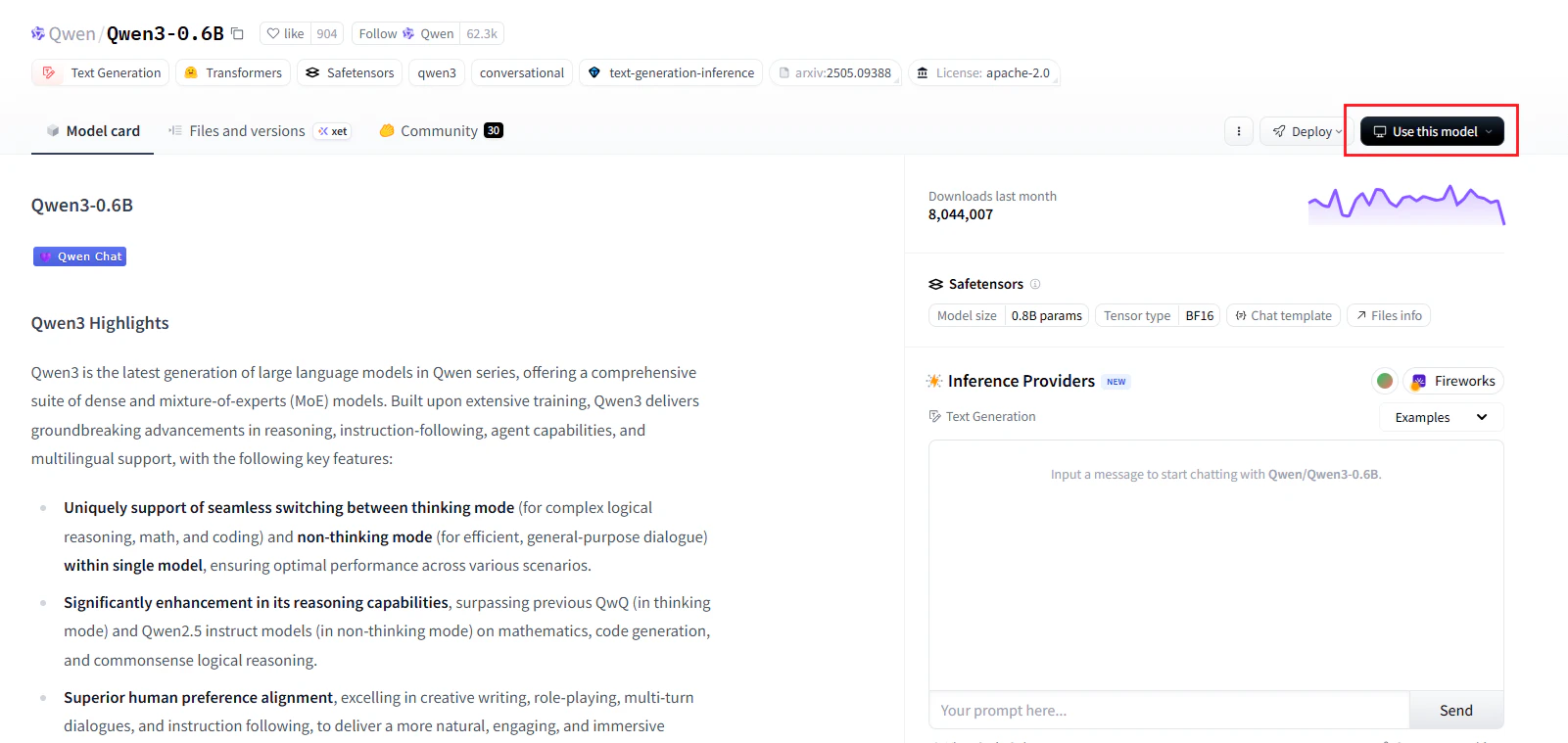Click the 'Qwen3 Highlights' heading
1568x743 pixels.
coord(100,323)
